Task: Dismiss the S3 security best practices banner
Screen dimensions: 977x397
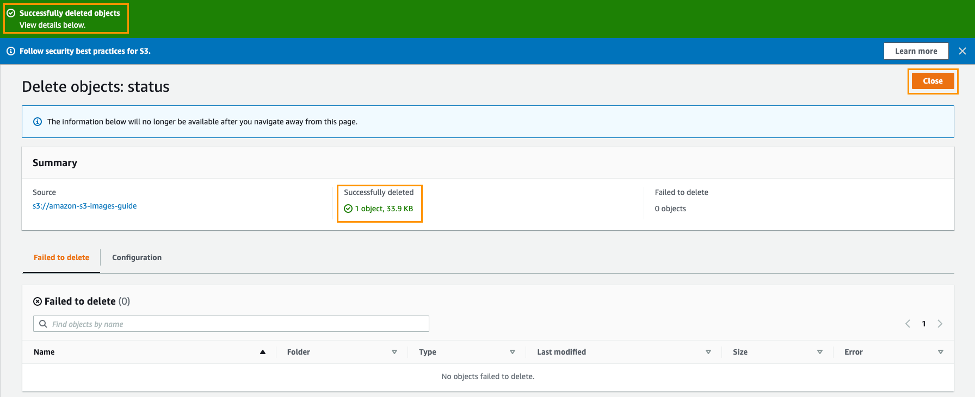Action: pyautogui.click(x=962, y=51)
